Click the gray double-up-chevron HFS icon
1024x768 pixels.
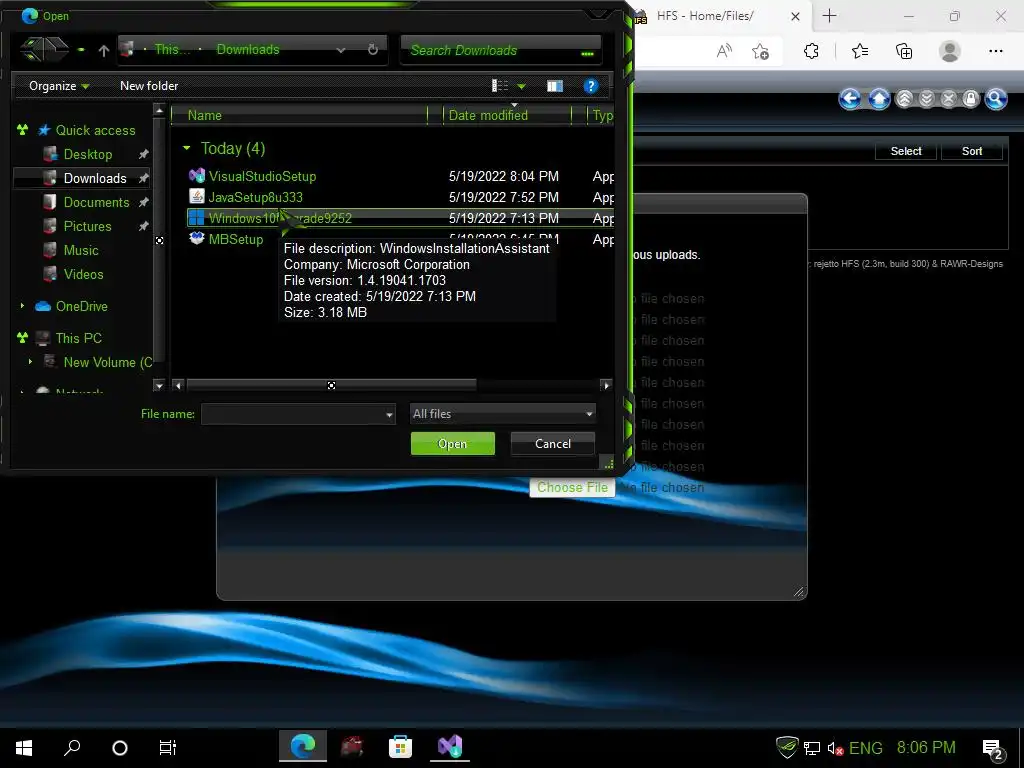tap(904, 99)
